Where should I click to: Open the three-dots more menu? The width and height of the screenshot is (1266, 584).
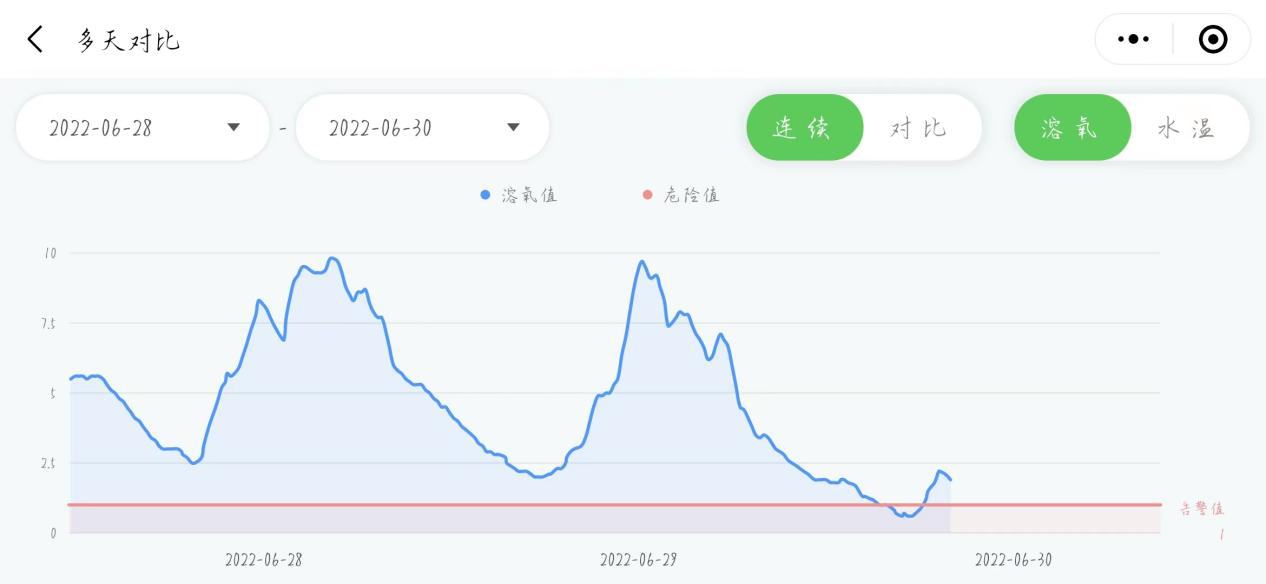(1133, 40)
